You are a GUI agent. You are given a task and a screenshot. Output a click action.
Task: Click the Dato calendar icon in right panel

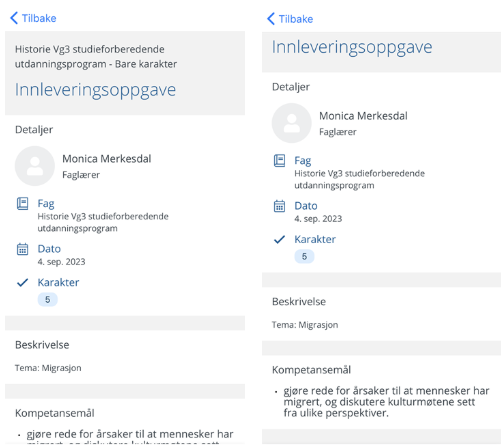pyautogui.click(x=279, y=206)
